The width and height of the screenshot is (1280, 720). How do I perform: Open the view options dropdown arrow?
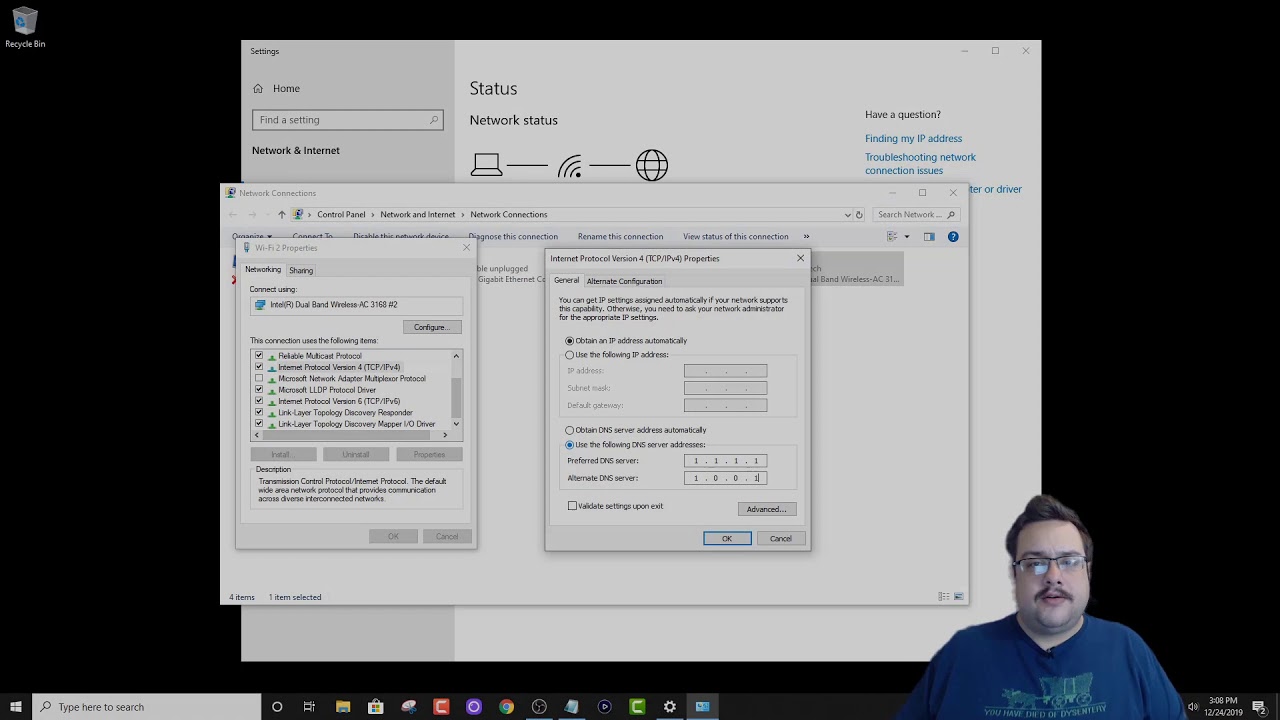coord(907,237)
